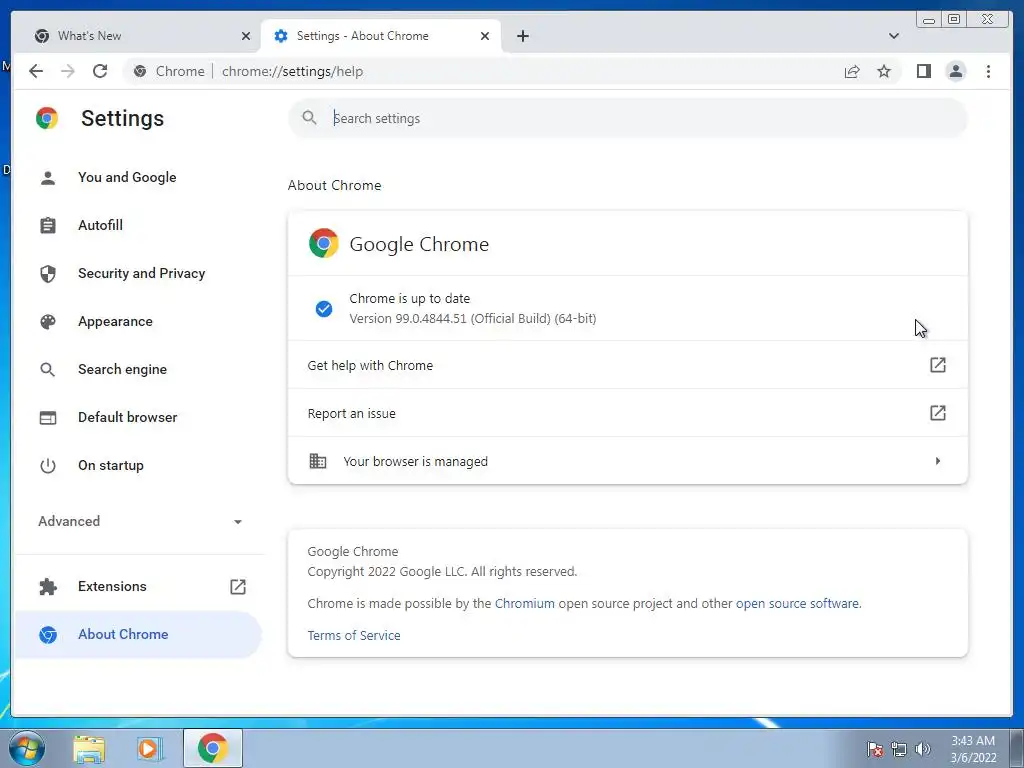Click the palette icon for Appearance

coord(48,321)
